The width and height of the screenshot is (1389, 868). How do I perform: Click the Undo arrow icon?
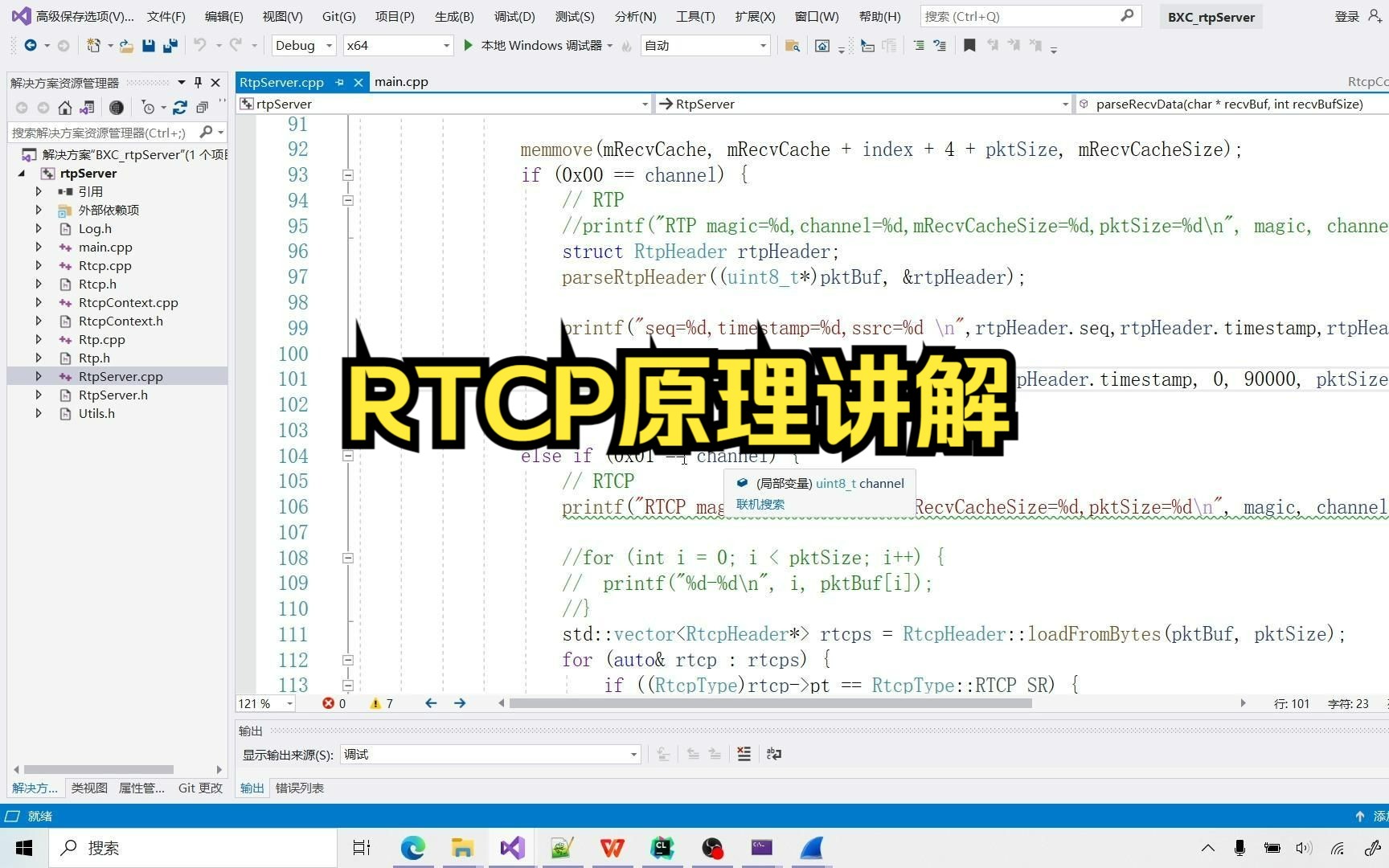click(x=200, y=46)
